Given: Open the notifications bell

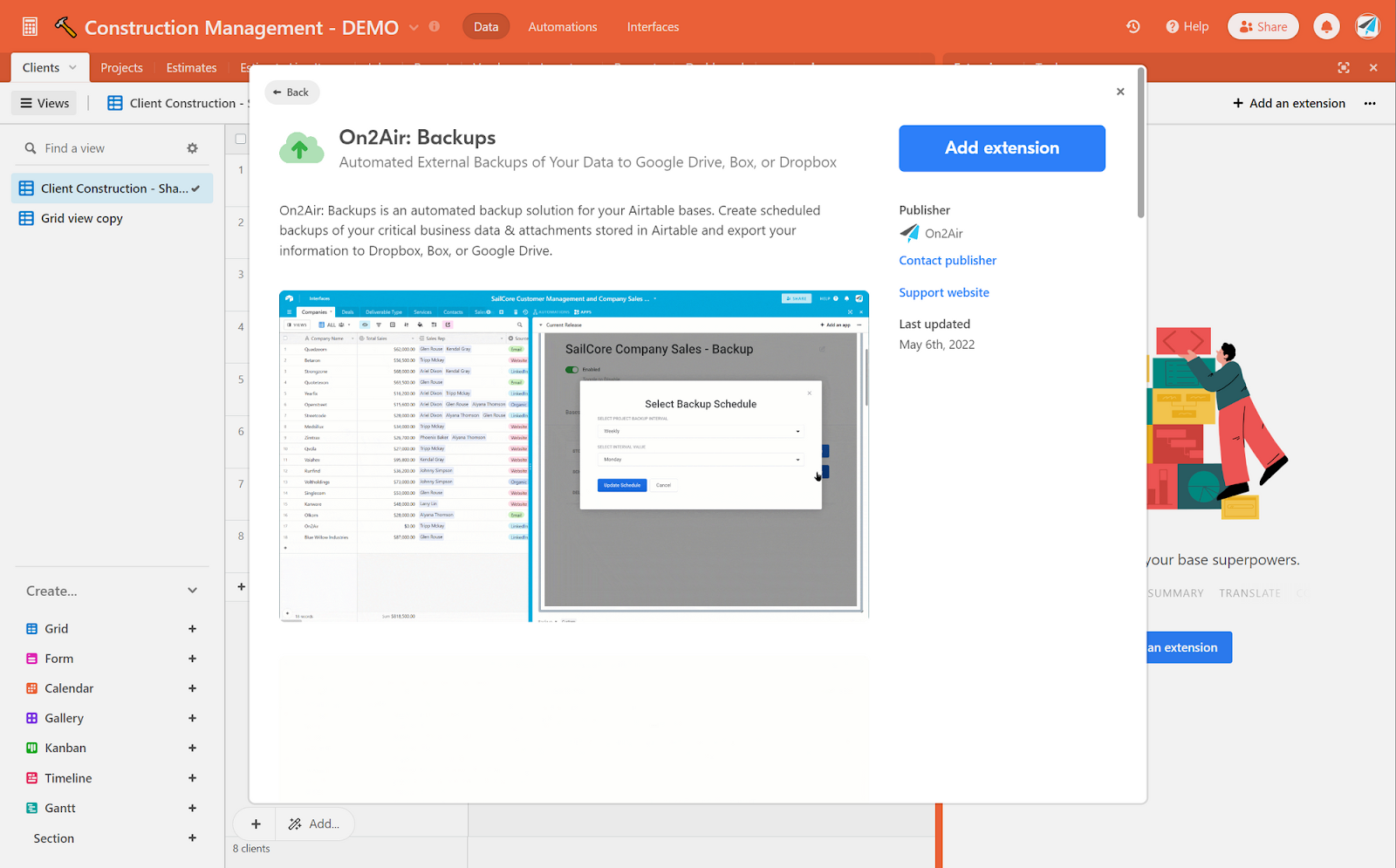Looking at the screenshot, I should pos(1326,27).
